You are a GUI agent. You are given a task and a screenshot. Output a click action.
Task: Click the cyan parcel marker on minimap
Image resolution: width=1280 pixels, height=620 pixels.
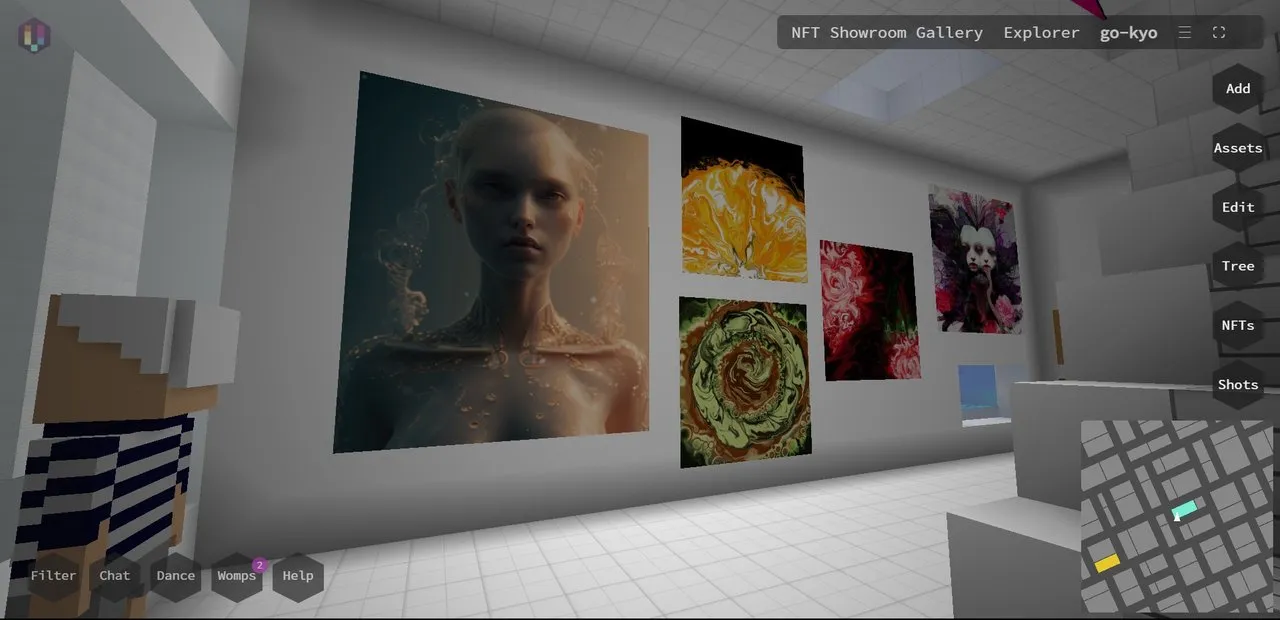(x=1184, y=510)
